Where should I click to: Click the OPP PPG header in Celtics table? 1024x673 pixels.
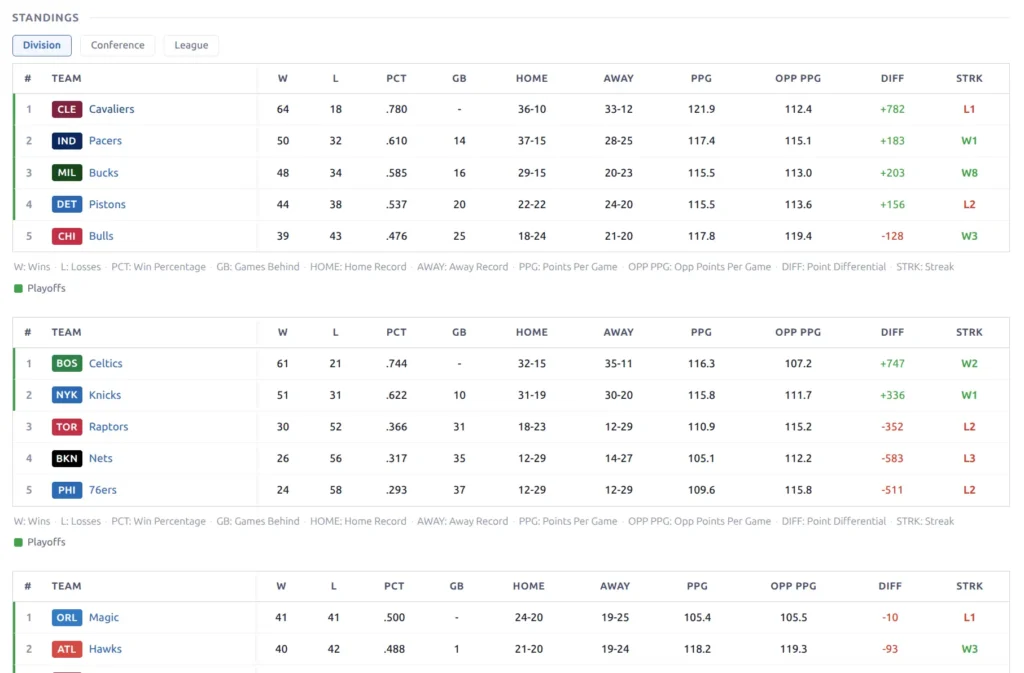tap(798, 332)
